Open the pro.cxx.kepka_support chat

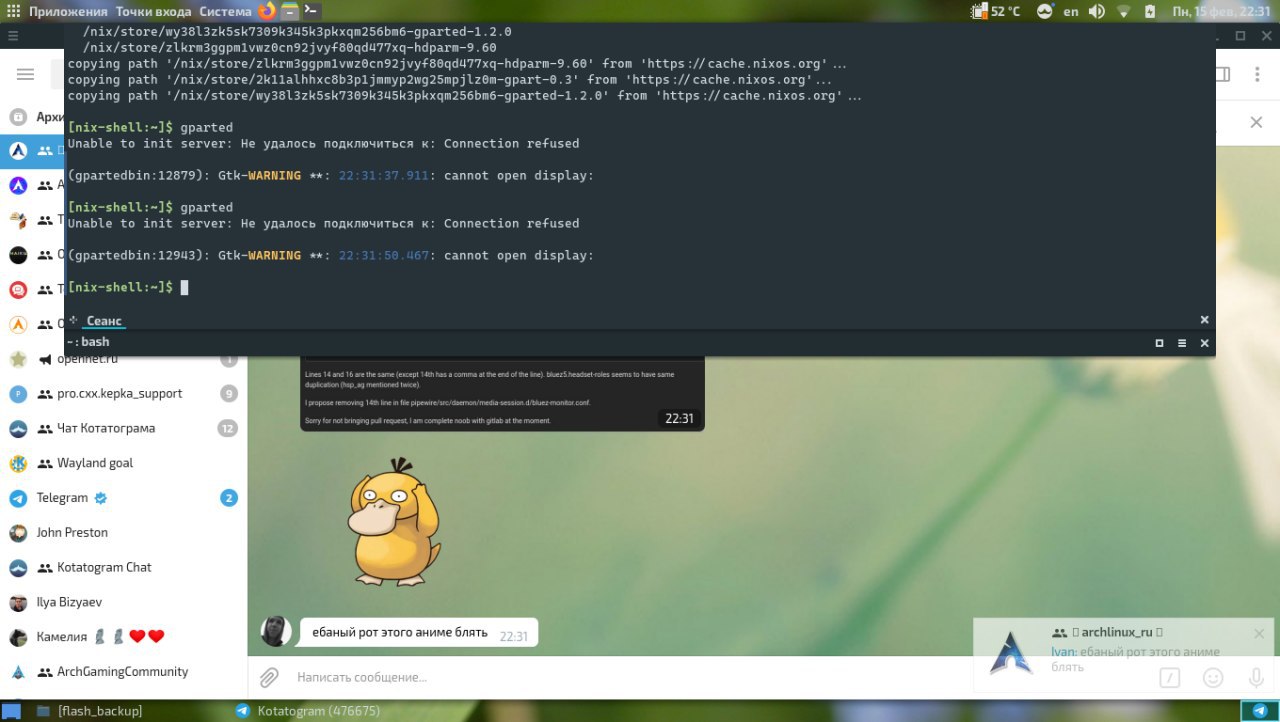124,393
